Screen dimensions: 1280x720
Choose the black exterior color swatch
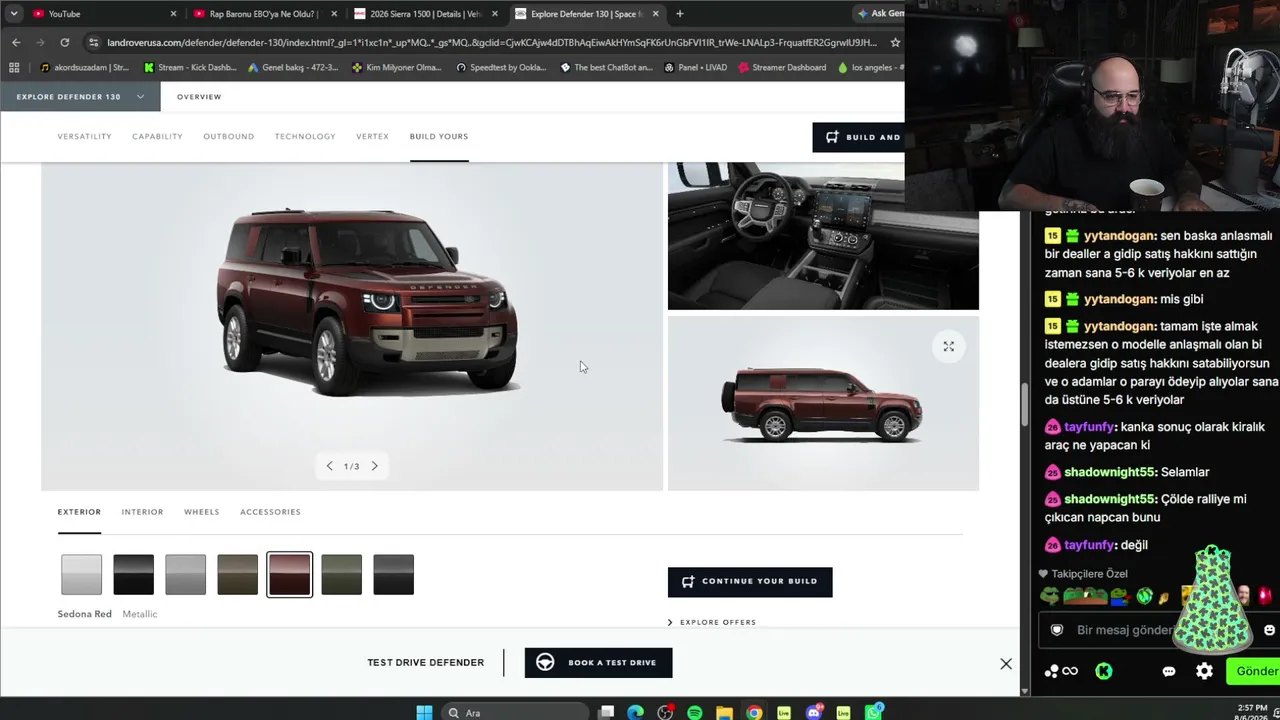134,575
